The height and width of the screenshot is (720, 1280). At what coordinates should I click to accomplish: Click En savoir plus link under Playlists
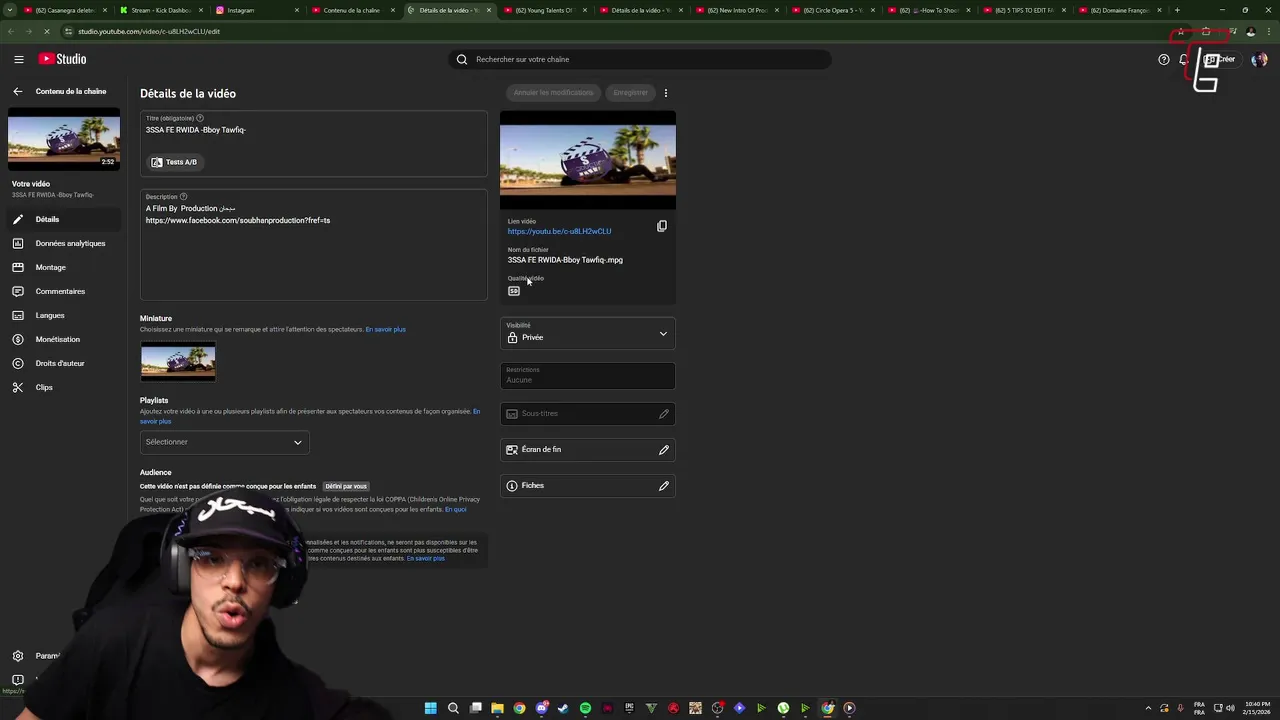[x=311, y=416]
